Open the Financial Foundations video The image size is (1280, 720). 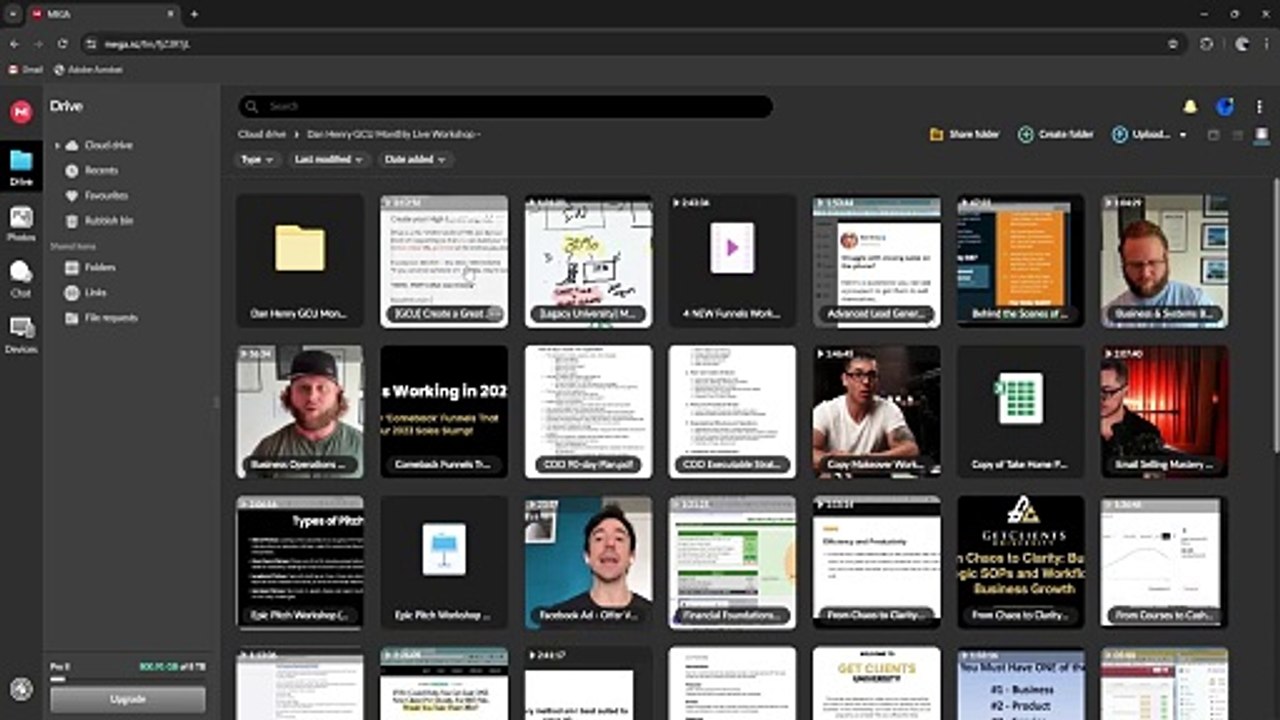(732, 562)
